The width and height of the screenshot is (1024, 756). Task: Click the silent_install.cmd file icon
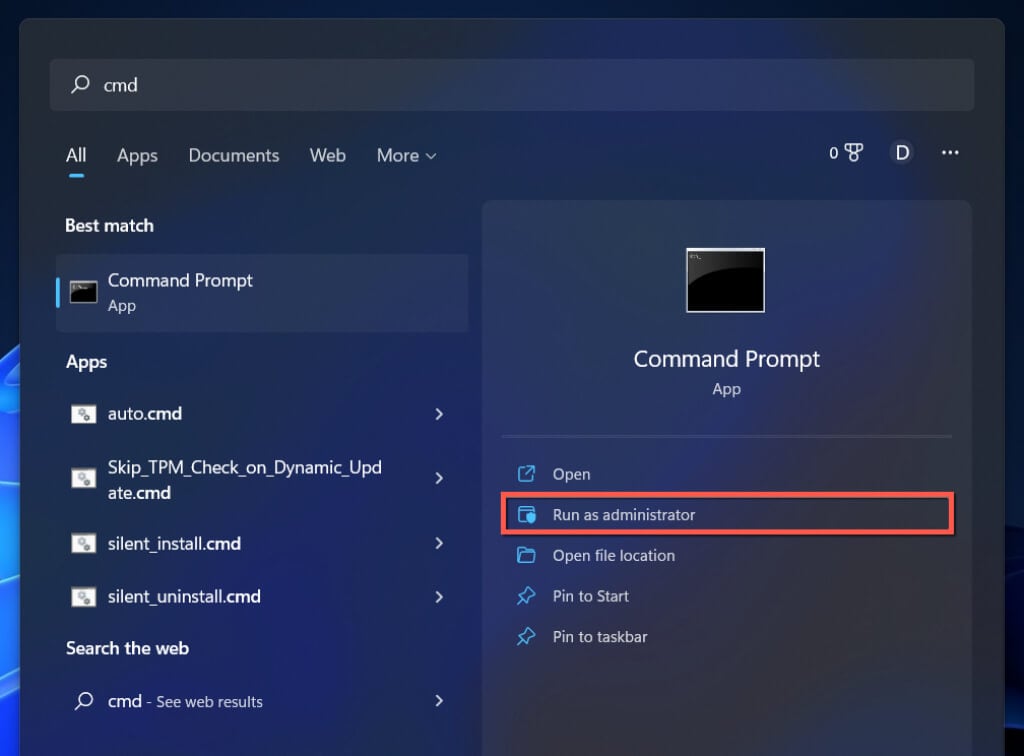[x=83, y=544]
